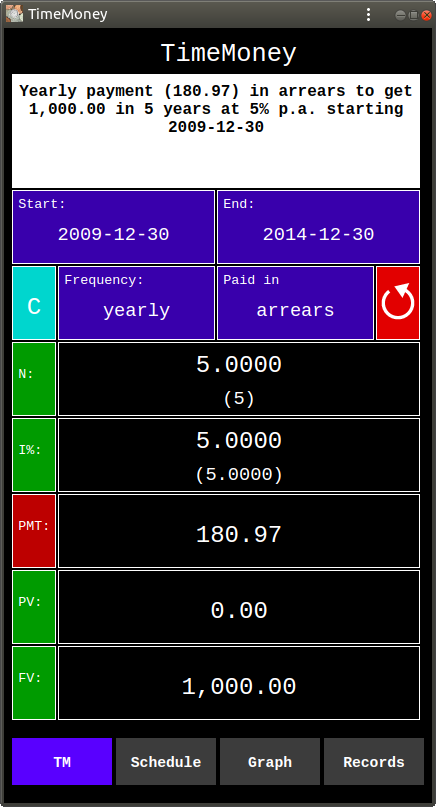The image size is (436, 807).
Task: Select the green FV: solve button
Action: tap(34, 683)
